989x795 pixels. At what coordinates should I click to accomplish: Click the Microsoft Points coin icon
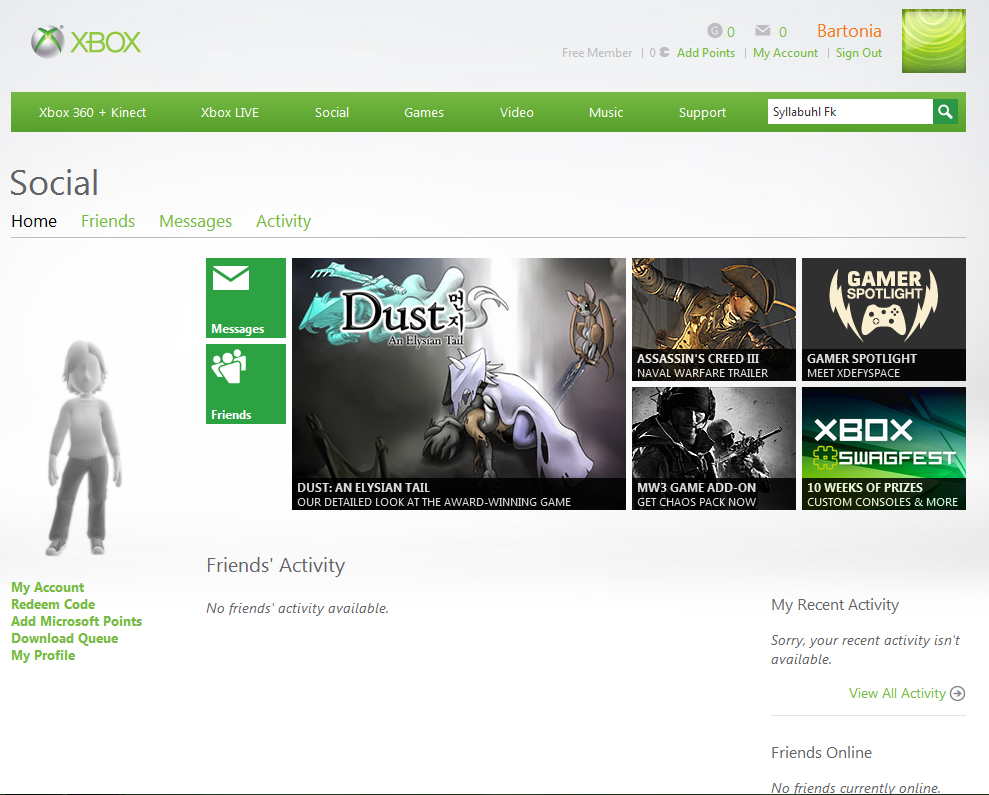(664, 52)
